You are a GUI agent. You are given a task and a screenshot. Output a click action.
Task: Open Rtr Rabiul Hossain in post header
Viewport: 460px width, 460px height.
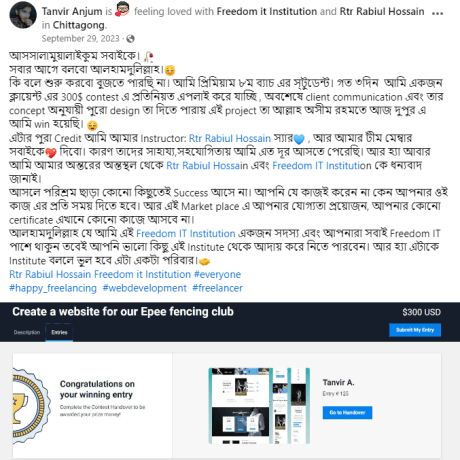point(382,11)
